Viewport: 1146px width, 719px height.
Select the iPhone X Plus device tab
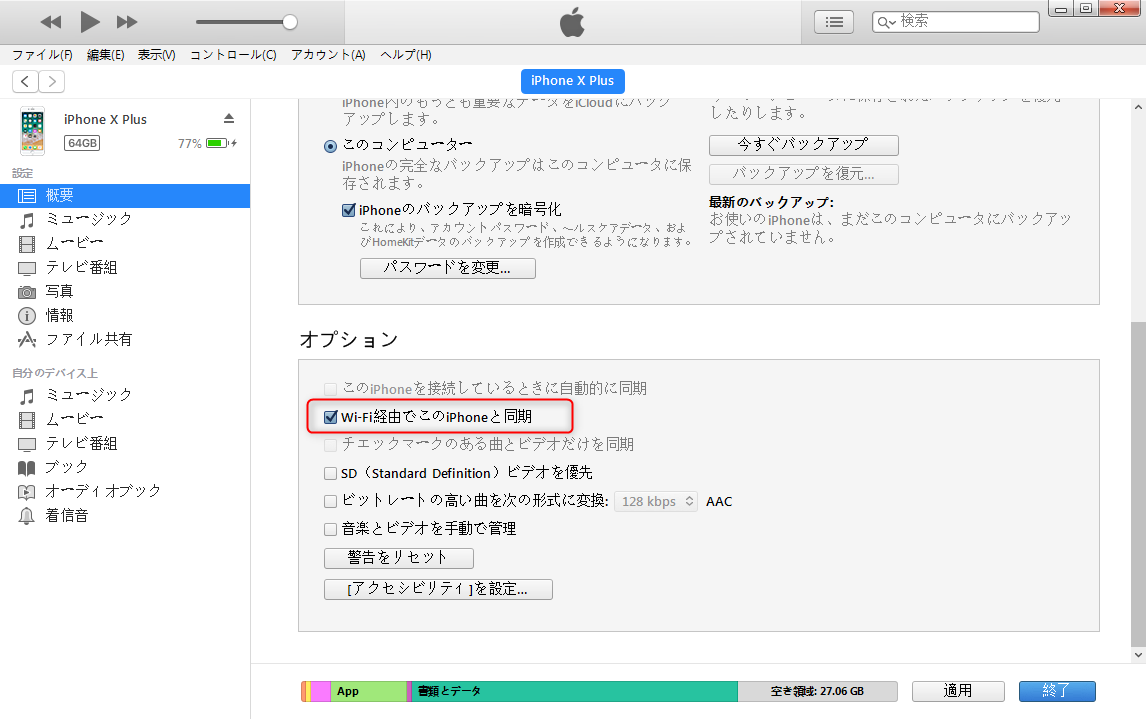click(572, 80)
